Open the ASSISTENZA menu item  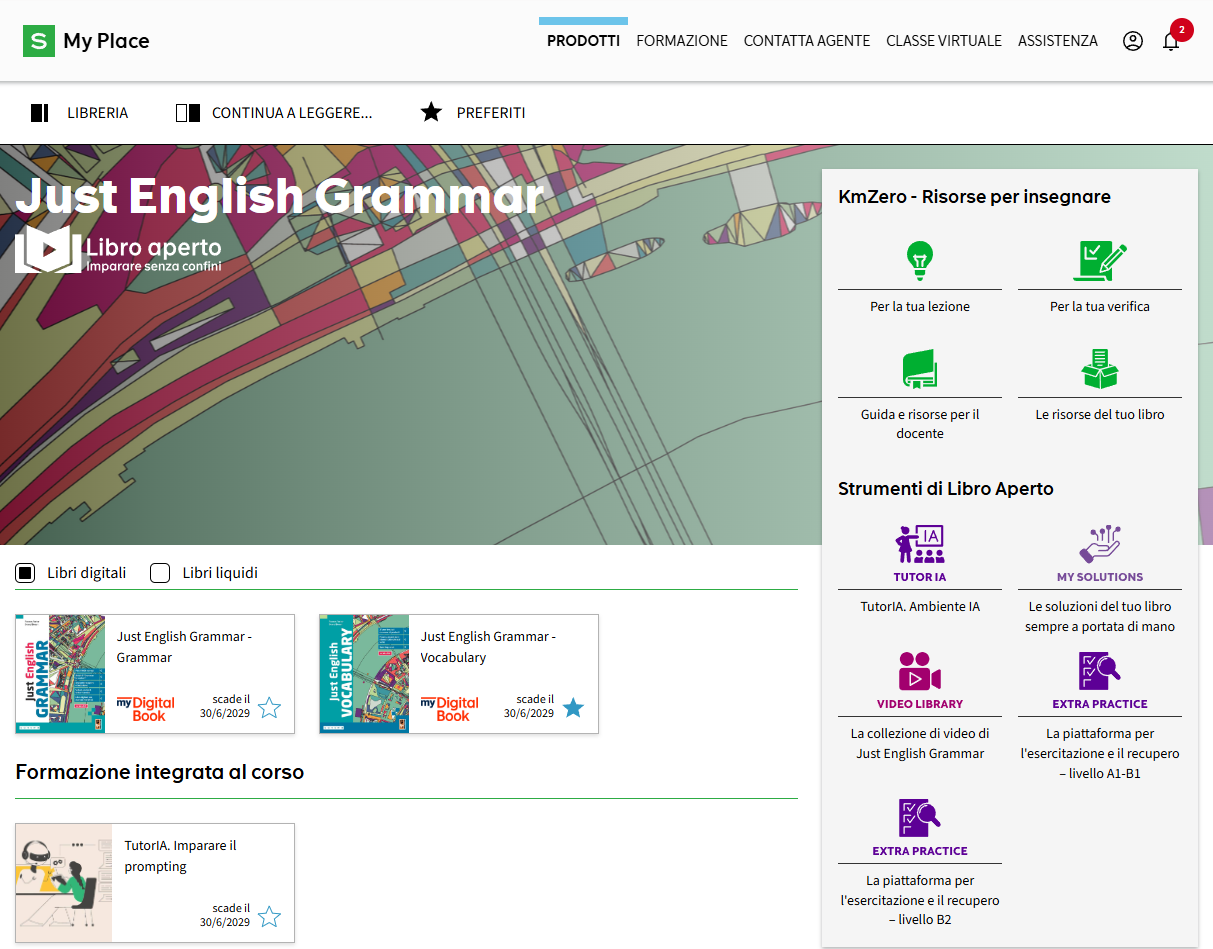pos(1058,41)
